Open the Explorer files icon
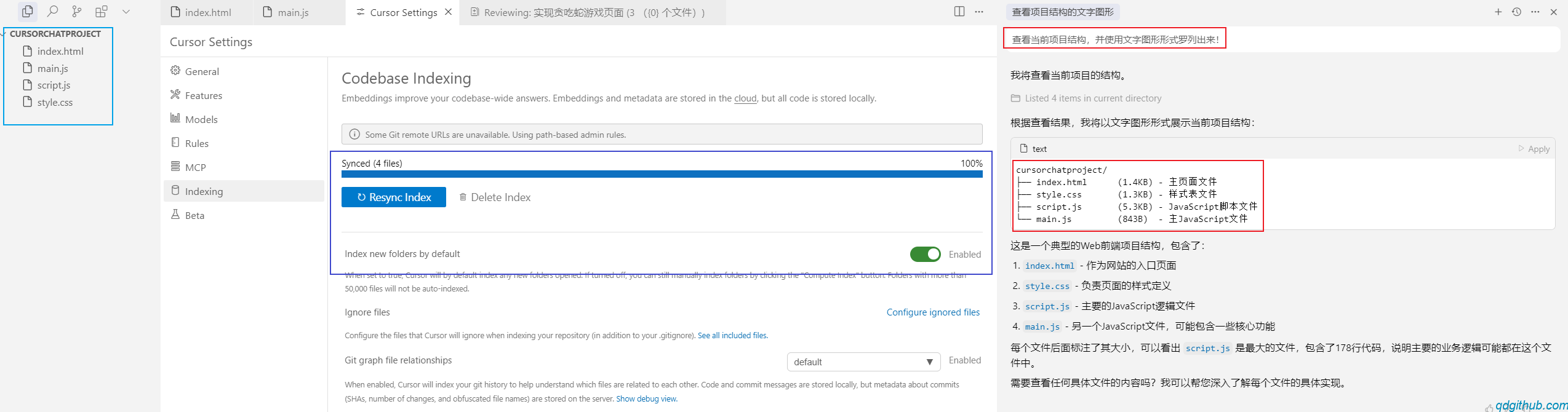The image size is (1568, 412). point(27,11)
